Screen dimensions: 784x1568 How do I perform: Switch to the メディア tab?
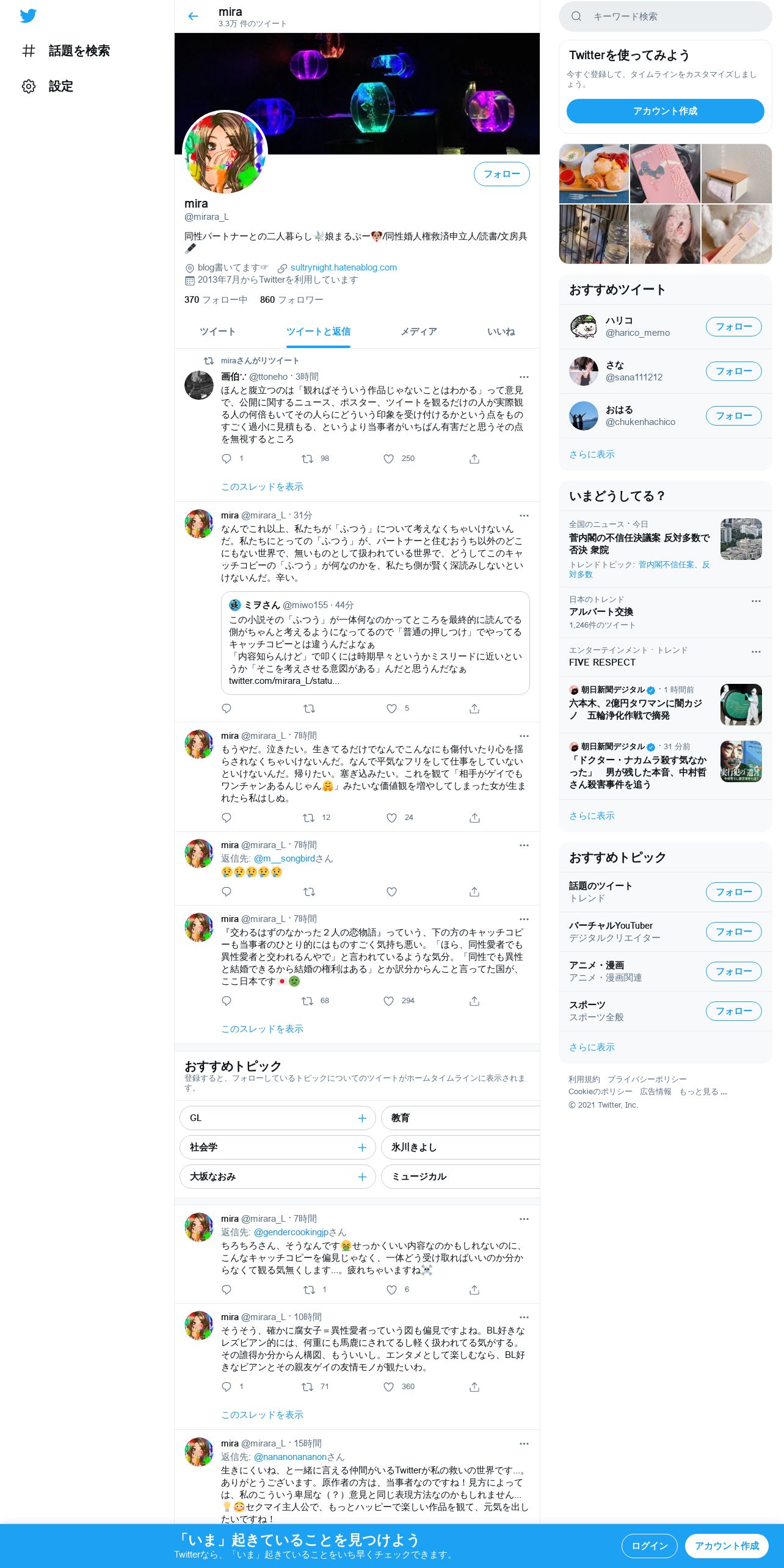[x=419, y=332]
